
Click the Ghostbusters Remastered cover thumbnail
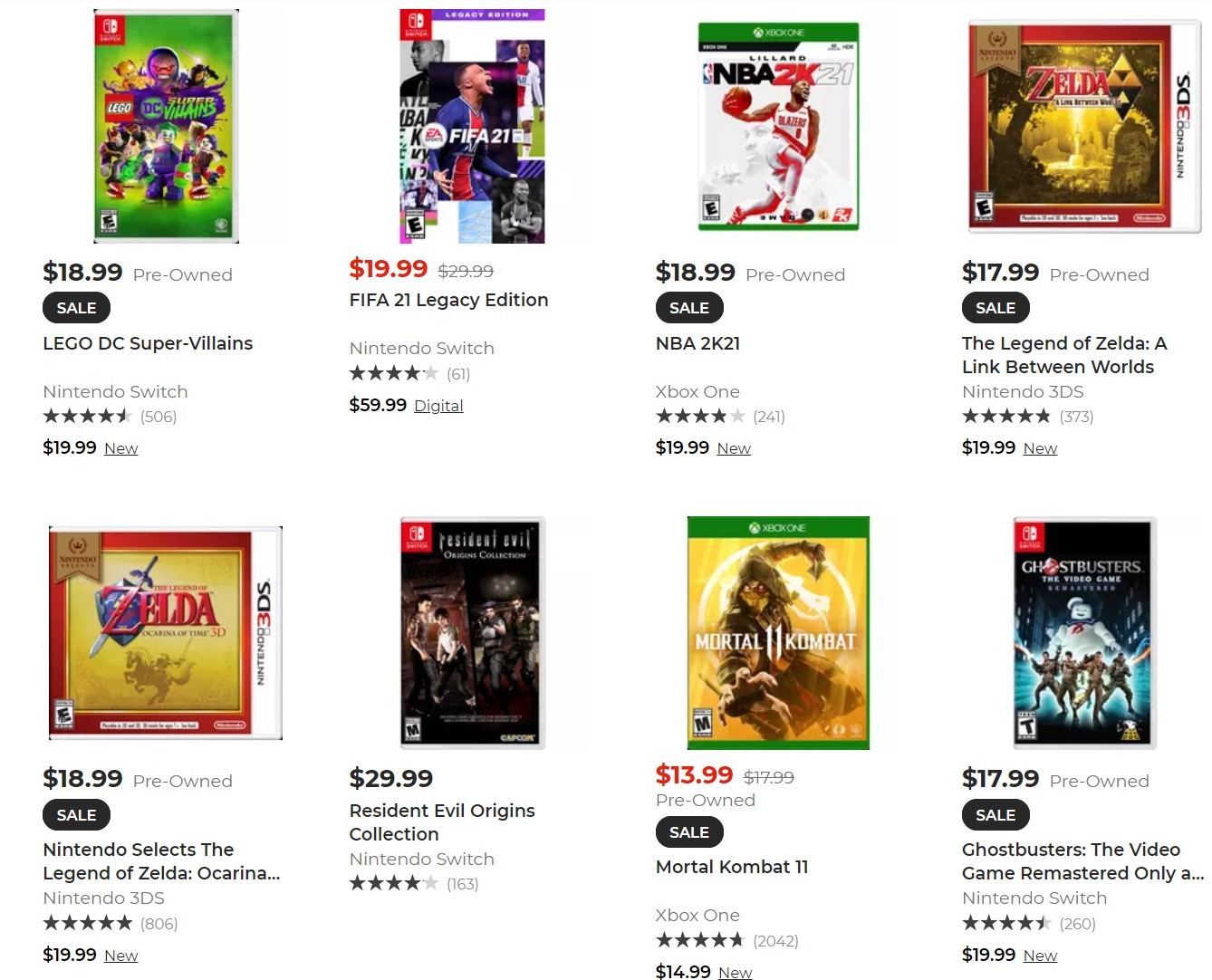[1084, 632]
